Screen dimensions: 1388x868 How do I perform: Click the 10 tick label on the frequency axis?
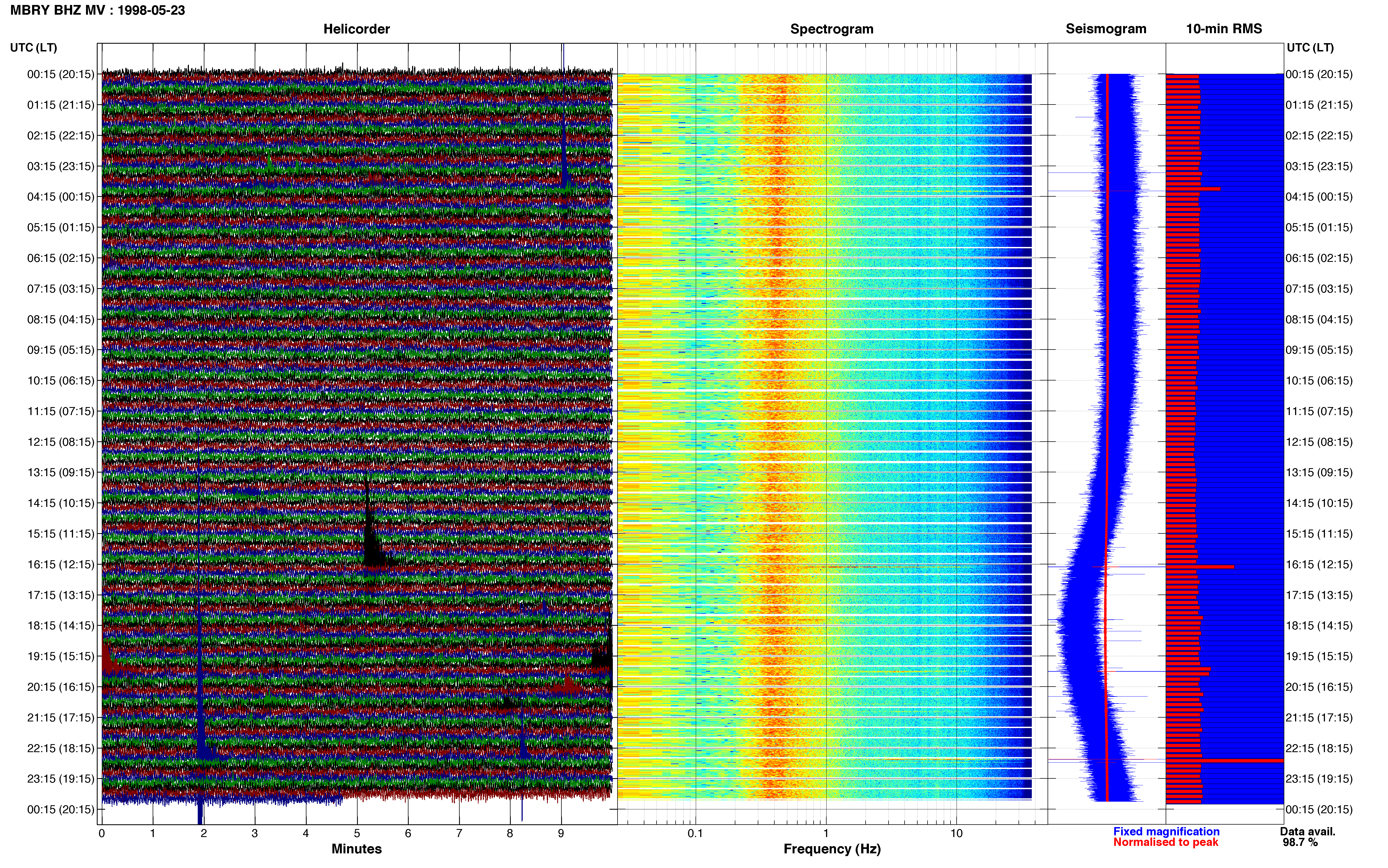click(956, 833)
